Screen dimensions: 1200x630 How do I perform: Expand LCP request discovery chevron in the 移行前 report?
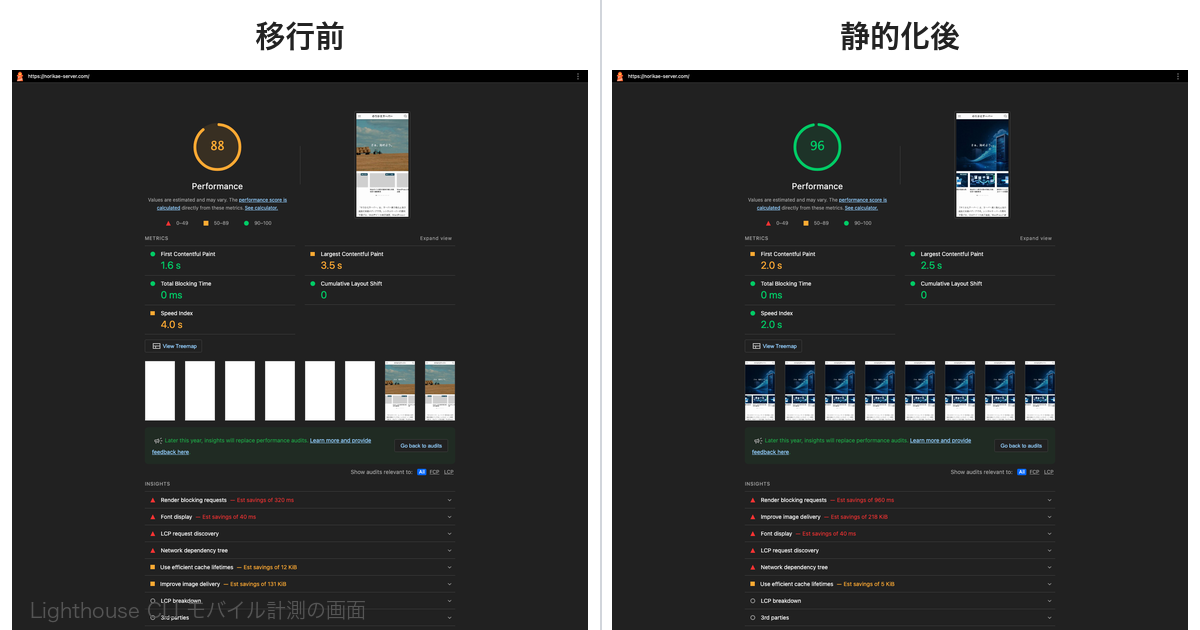tap(449, 534)
